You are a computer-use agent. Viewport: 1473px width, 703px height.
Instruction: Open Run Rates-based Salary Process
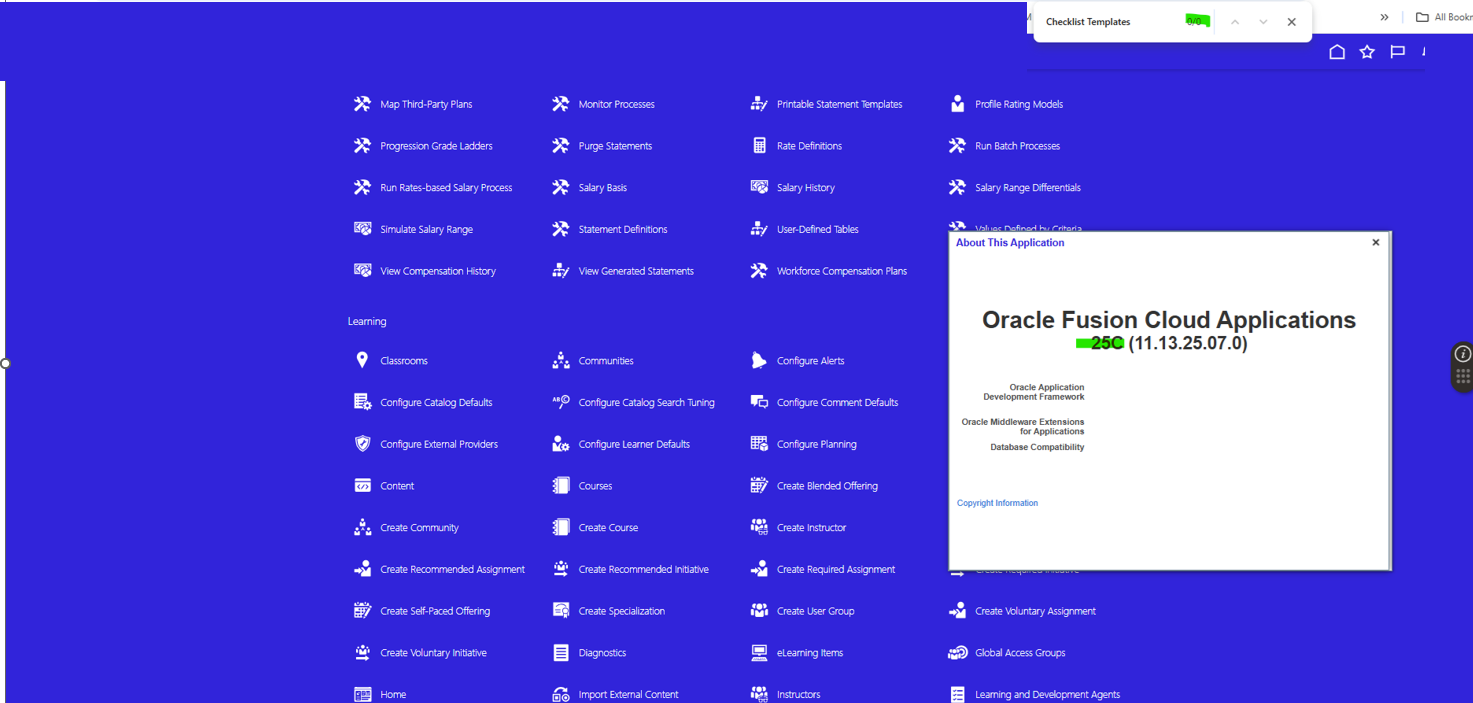click(446, 187)
